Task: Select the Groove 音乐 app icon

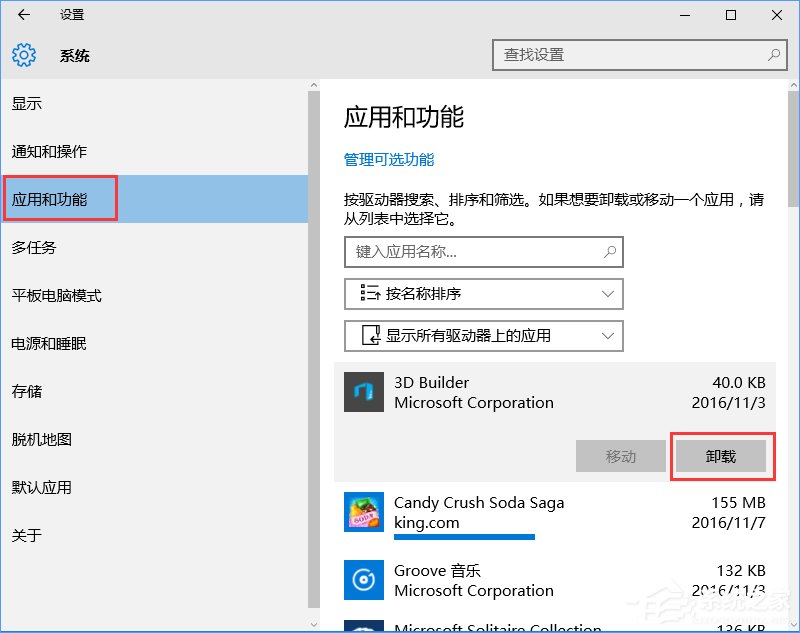Action: (x=364, y=580)
